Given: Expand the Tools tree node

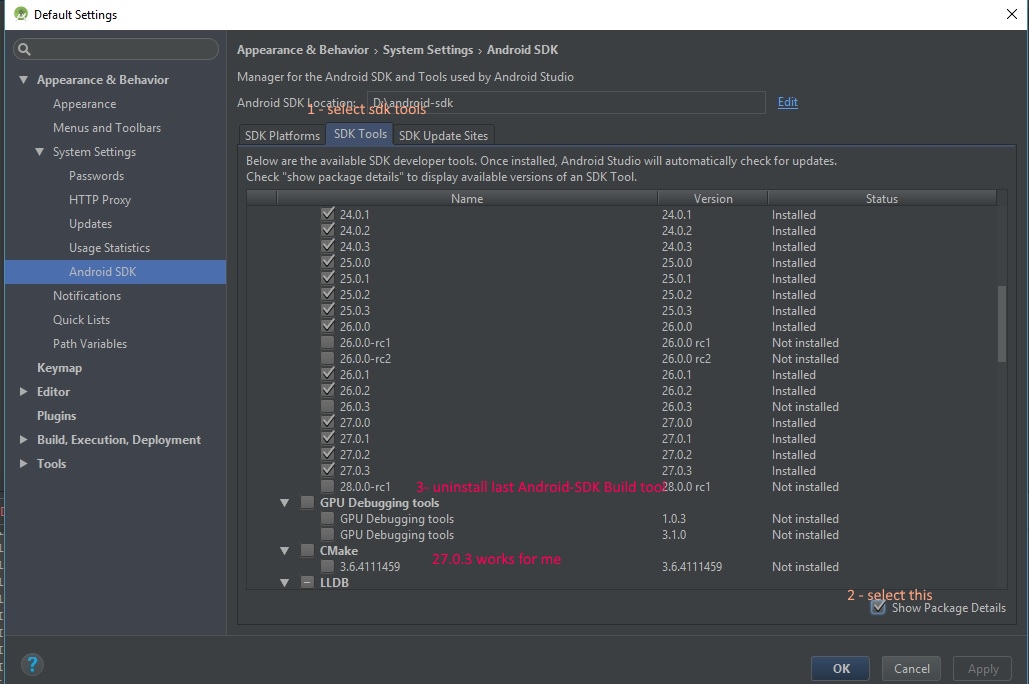Looking at the screenshot, I should pyautogui.click(x=24, y=463).
